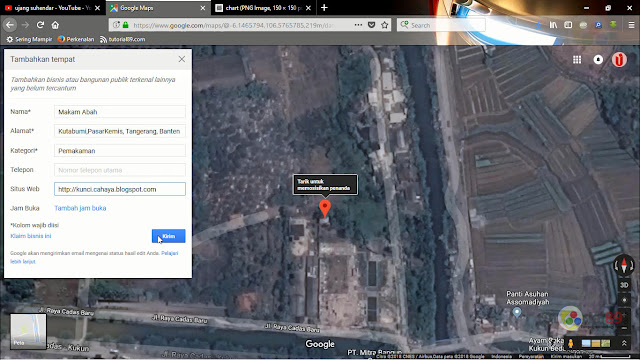Switch to Peta map layer thumbnail
This screenshot has width=640, height=360.
click(28, 331)
